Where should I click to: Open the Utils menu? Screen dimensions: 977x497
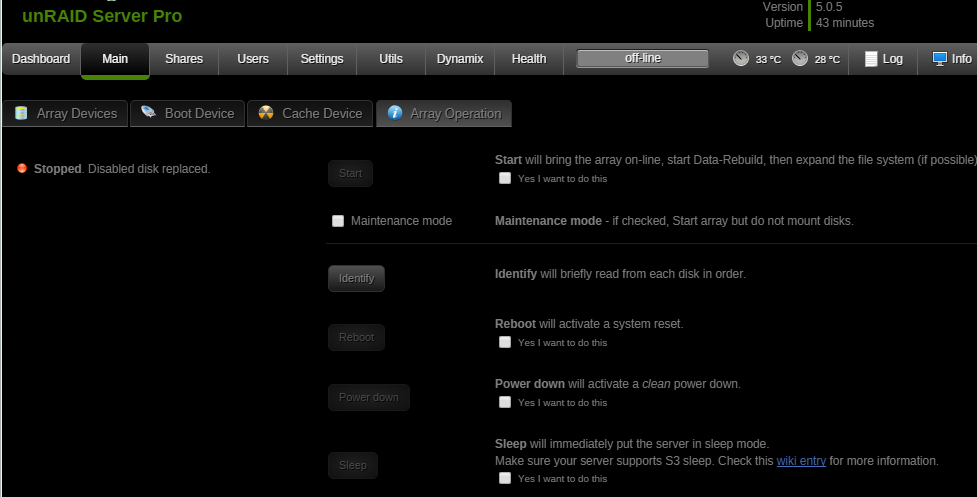(391, 59)
